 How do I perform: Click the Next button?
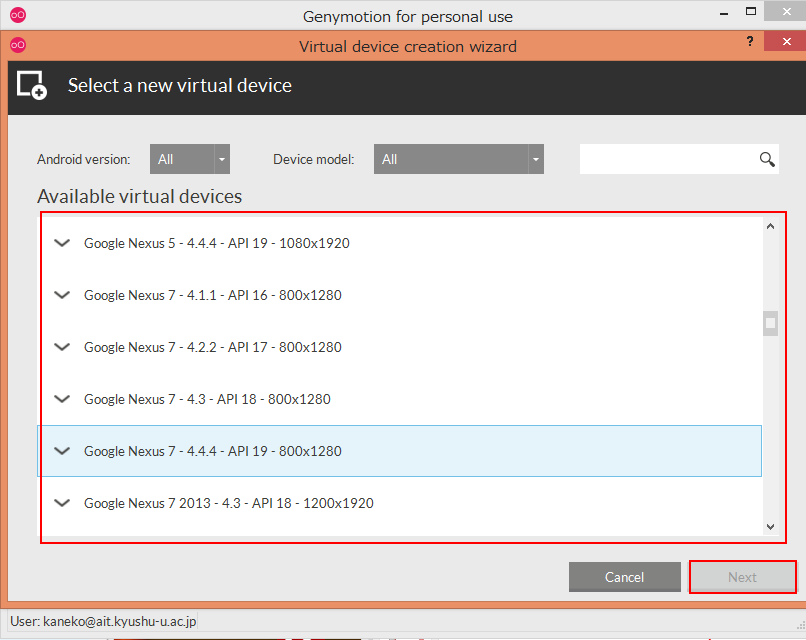[x=742, y=577]
